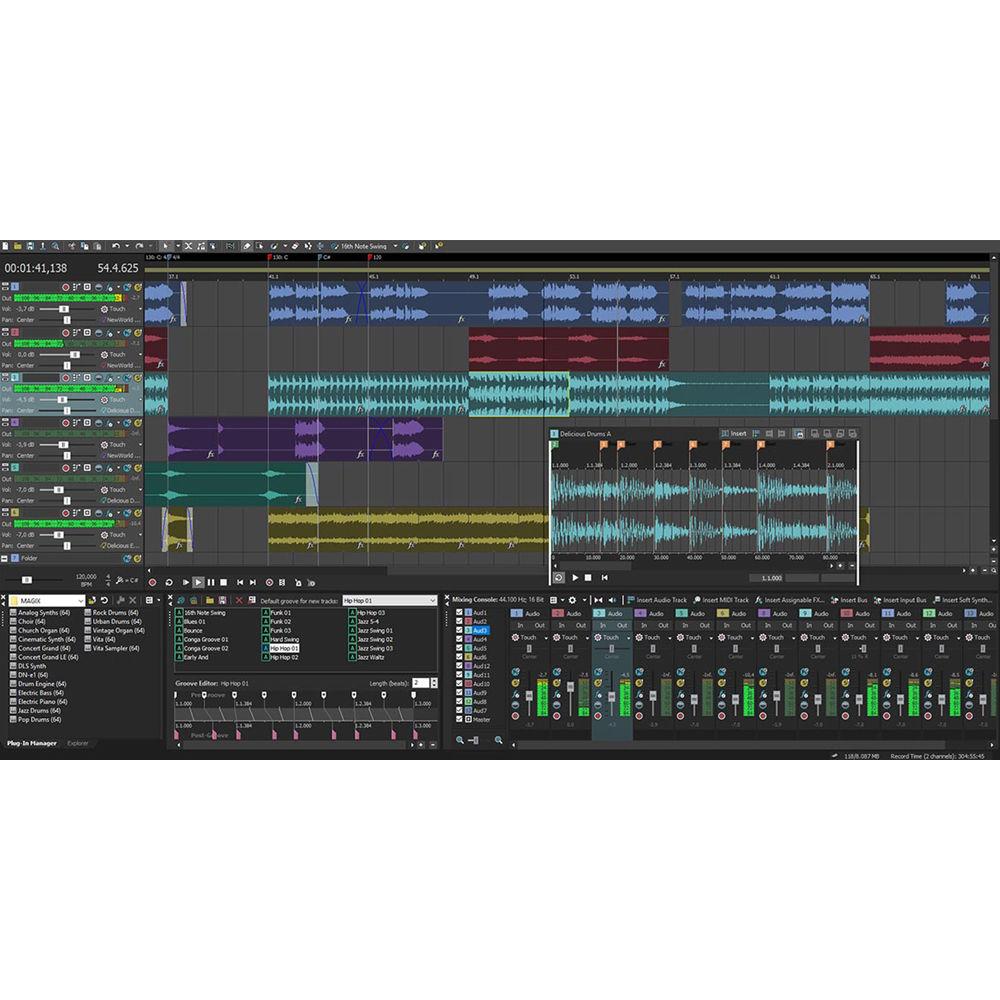The height and width of the screenshot is (1000, 1000).
Task: Toggle the metronome in the transport bar
Action: [x=296, y=582]
